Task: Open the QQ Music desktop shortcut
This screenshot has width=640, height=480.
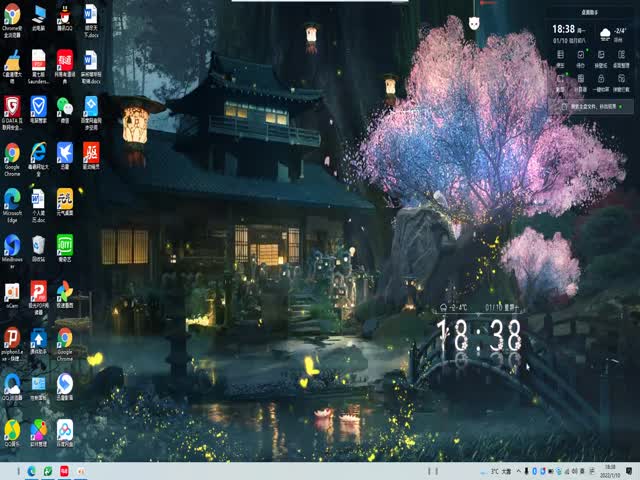Action: point(12,430)
